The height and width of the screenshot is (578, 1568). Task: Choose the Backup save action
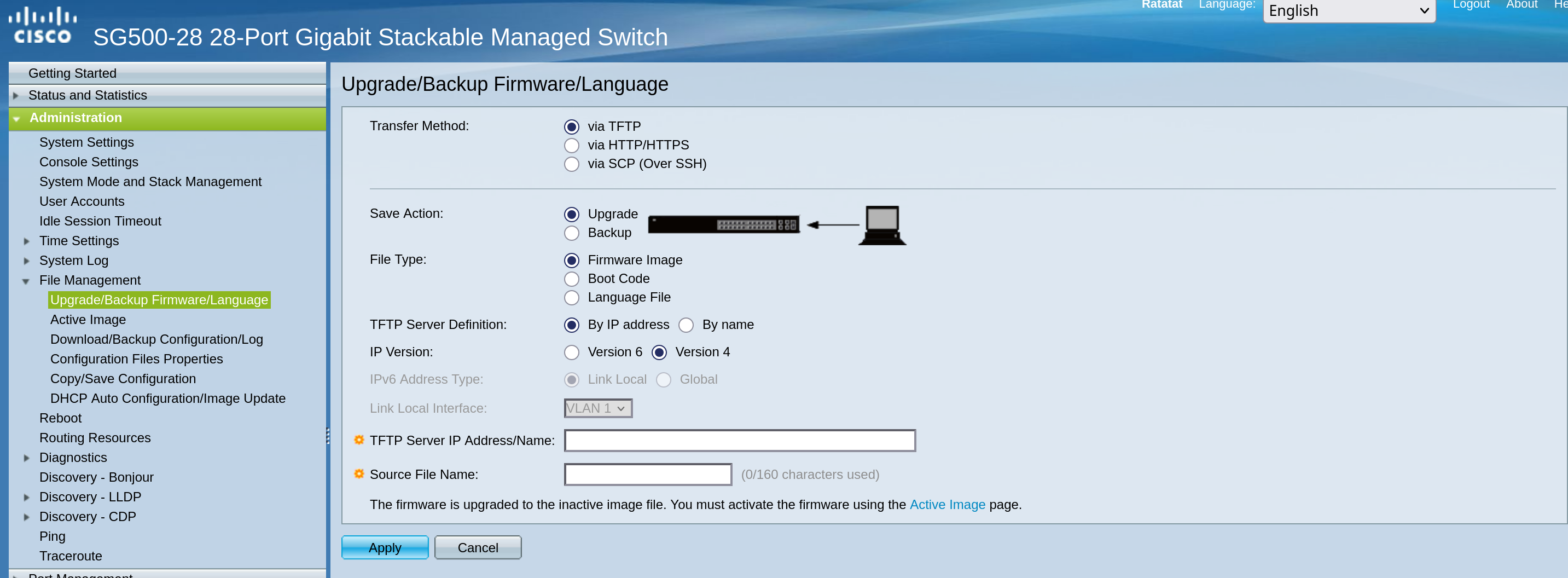(572, 233)
